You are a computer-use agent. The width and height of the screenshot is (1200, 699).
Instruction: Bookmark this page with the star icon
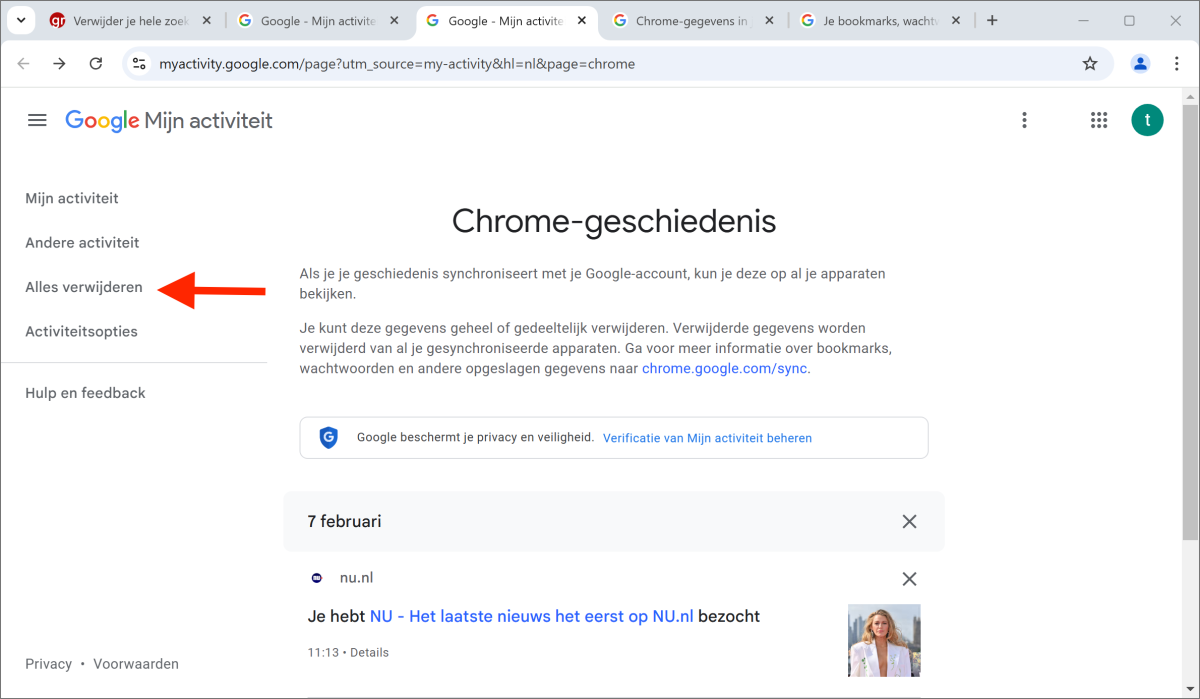(x=1090, y=64)
